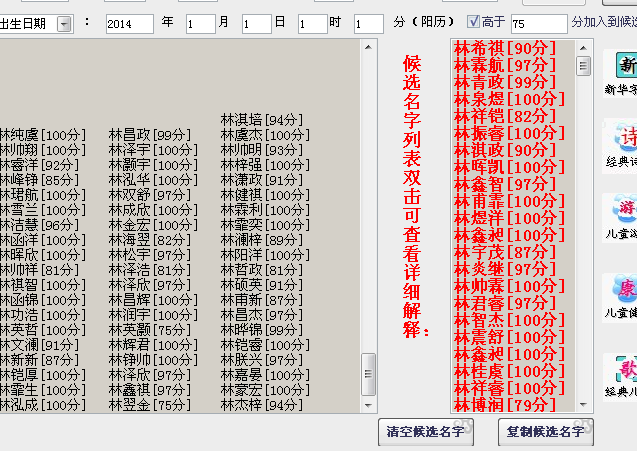Click result name 林双舒[97分]
Viewport: 637px width, 451px height.
tap(150, 195)
